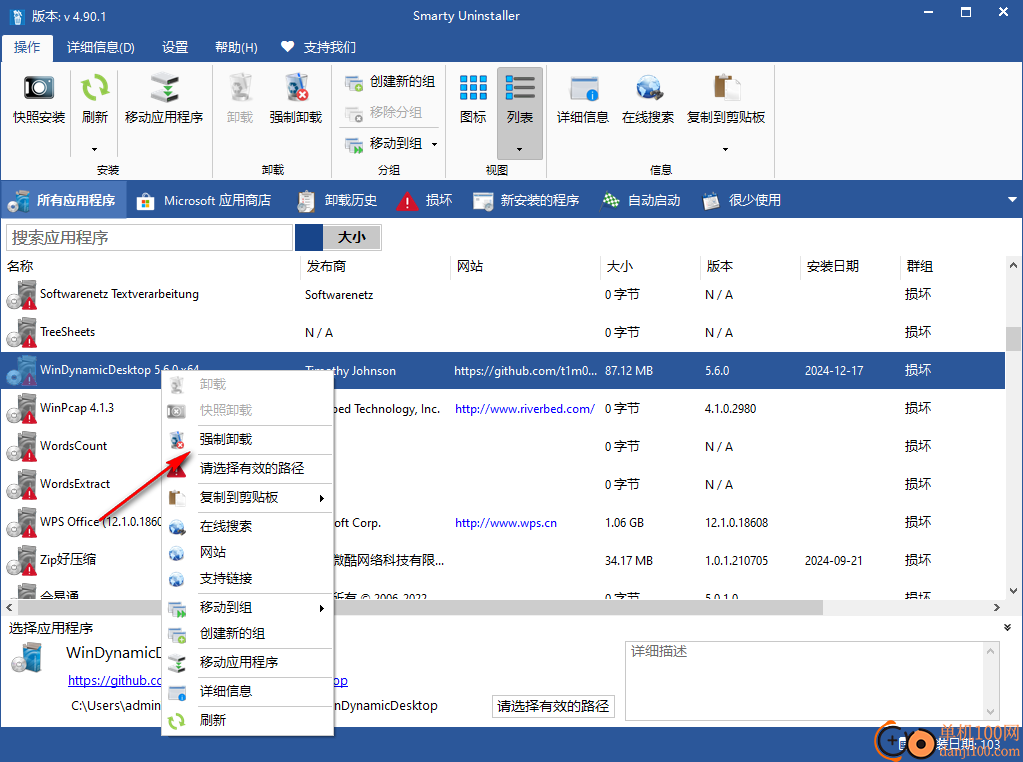The height and width of the screenshot is (762, 1023).
Task: Select the 自动启动 category tab
Action: pyautogui.click(x=641, y=200)
